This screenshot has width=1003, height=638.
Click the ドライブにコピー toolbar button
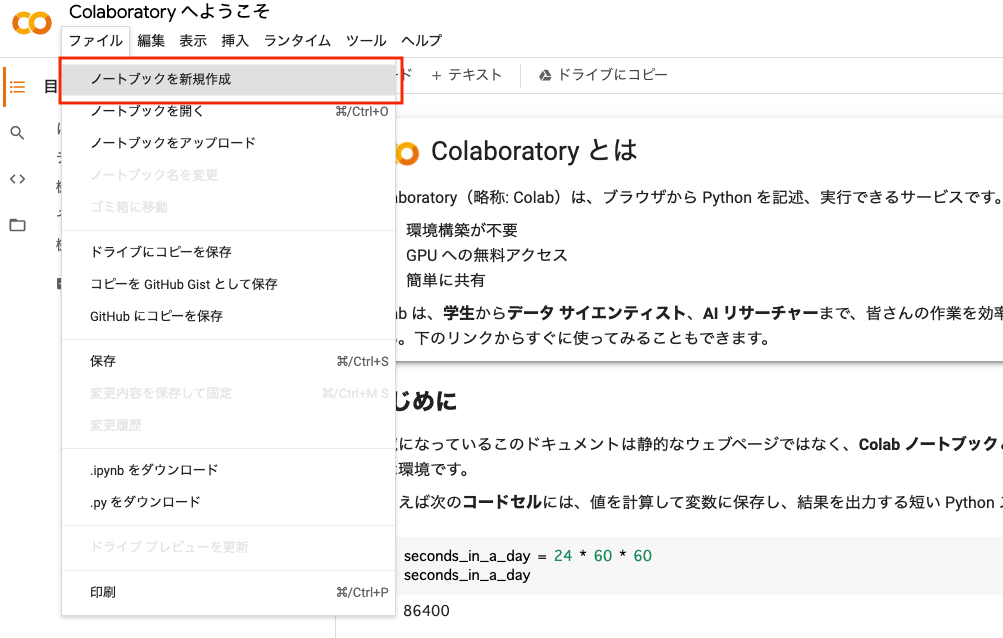click(603, 76)
